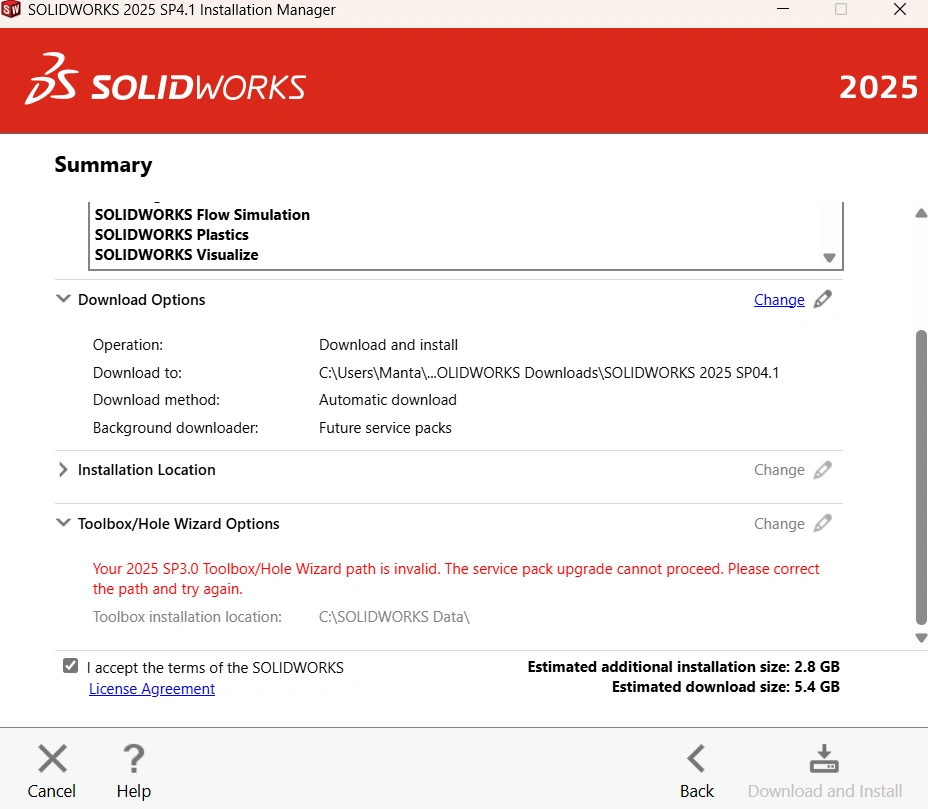Click the 'Future service packs' value

(385, 428)
